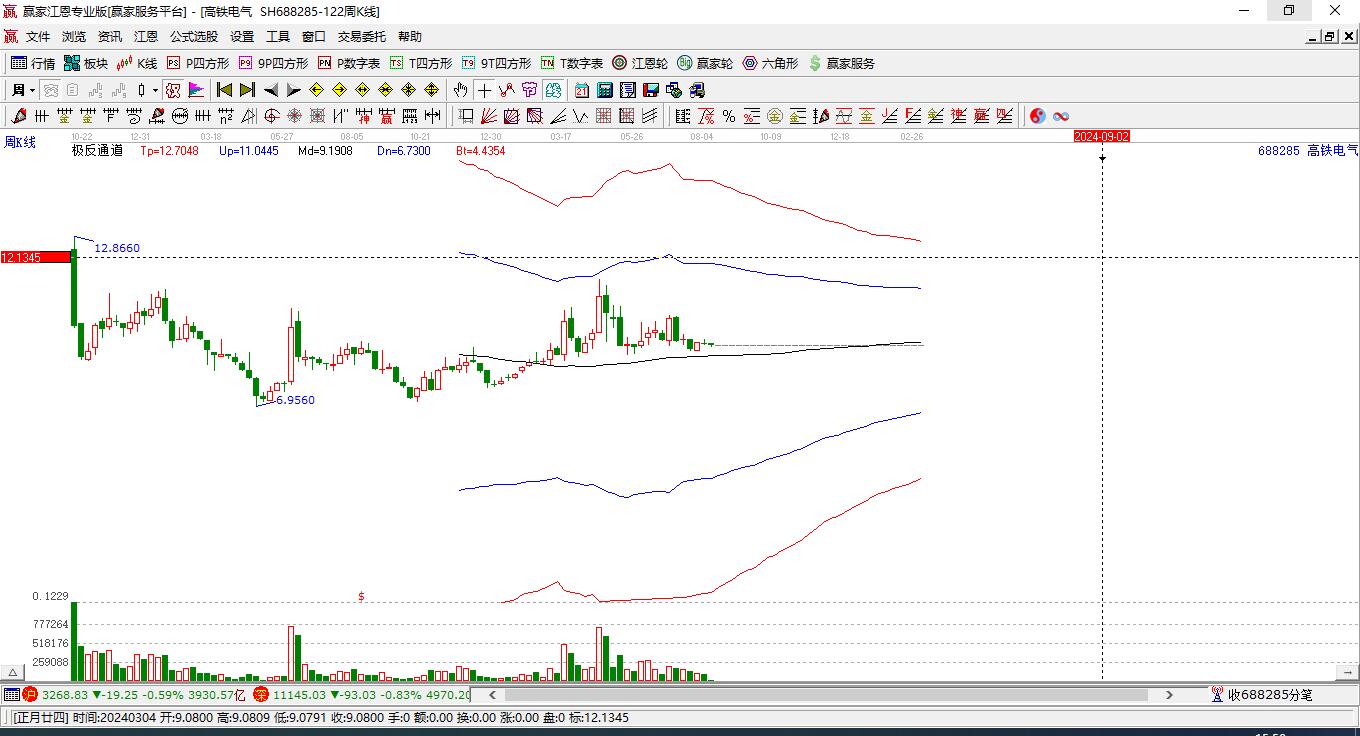The height and width of the screenshot is (736, 1360).
Task: Open the 行情 quotes view
Action: 33,63
